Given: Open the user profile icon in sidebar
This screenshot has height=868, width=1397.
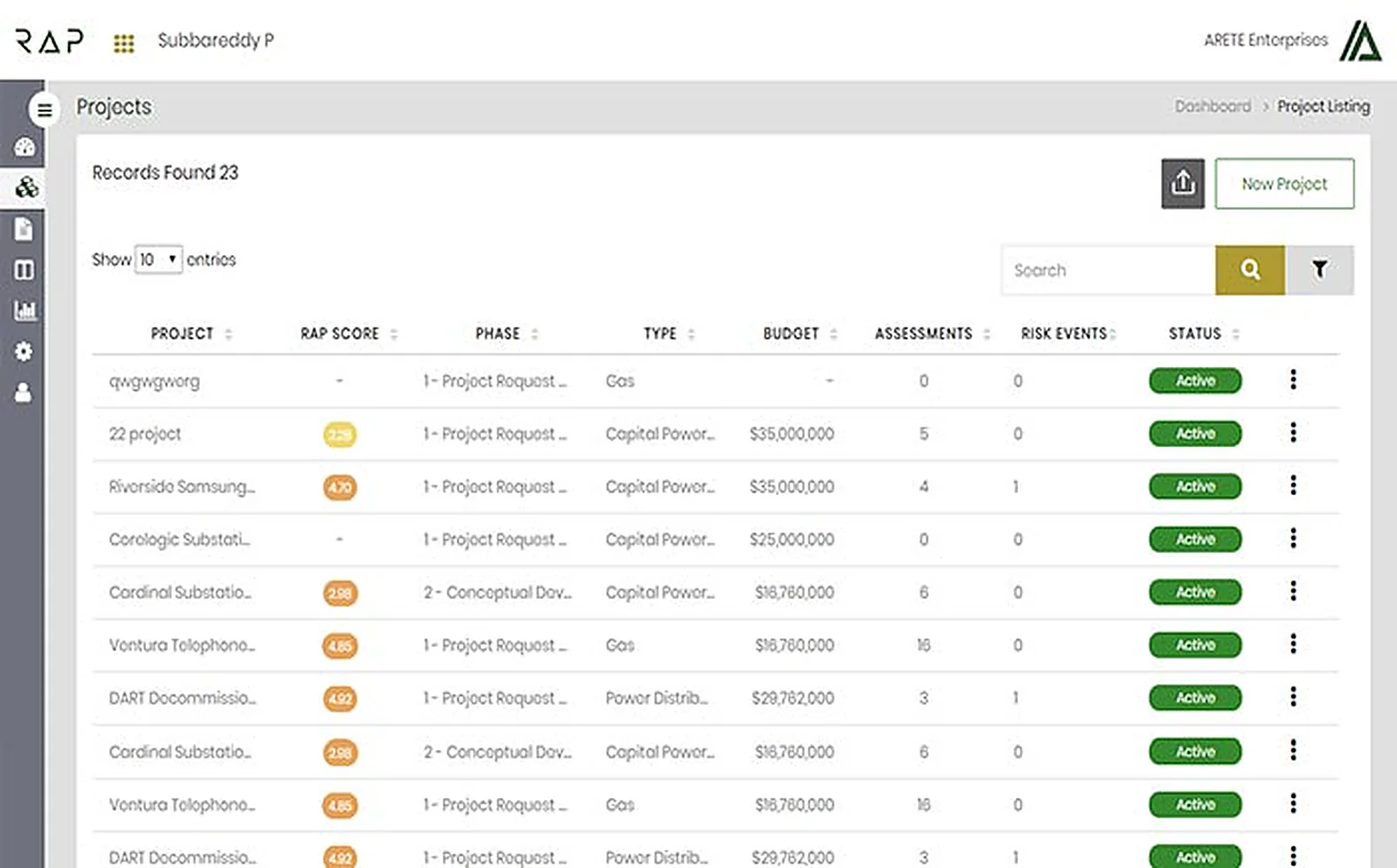Looking at the screenshot, I should [x=23, y=392].
